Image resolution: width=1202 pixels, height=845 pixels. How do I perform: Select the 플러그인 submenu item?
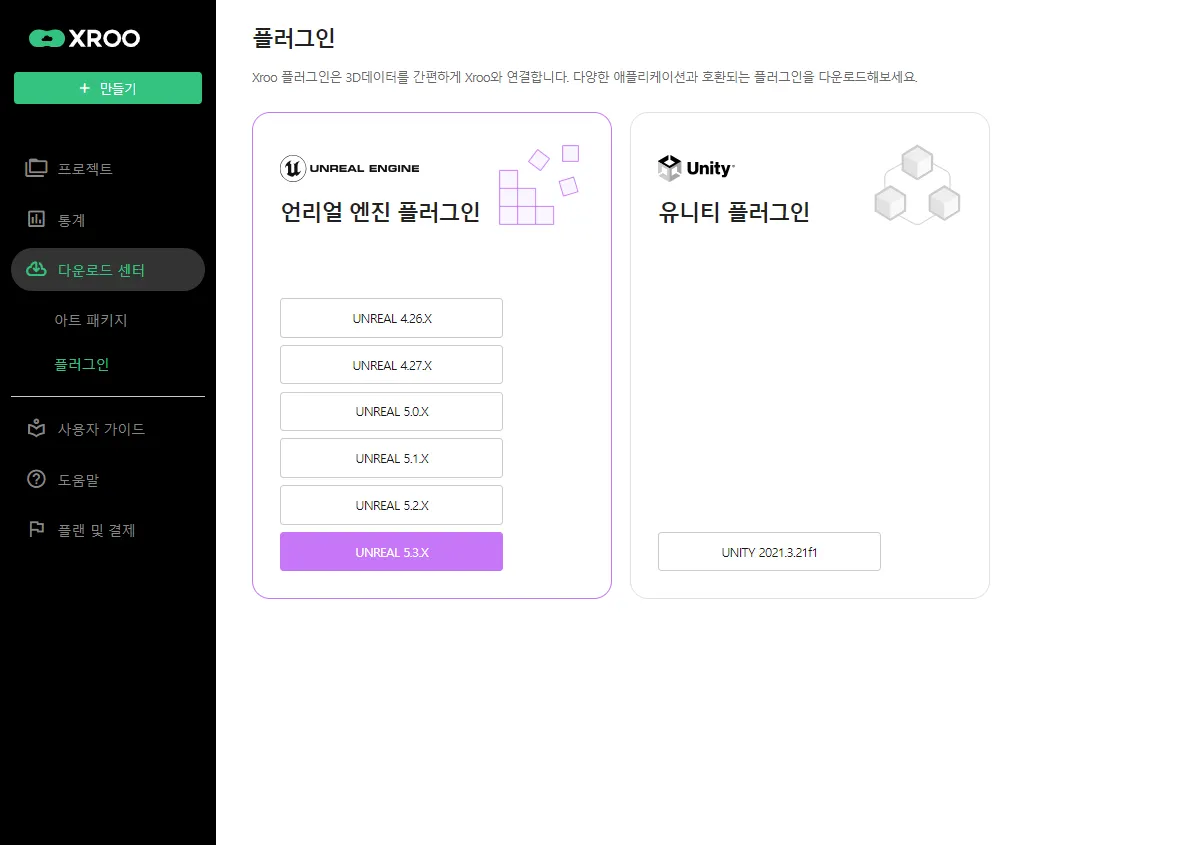point(82,365)
